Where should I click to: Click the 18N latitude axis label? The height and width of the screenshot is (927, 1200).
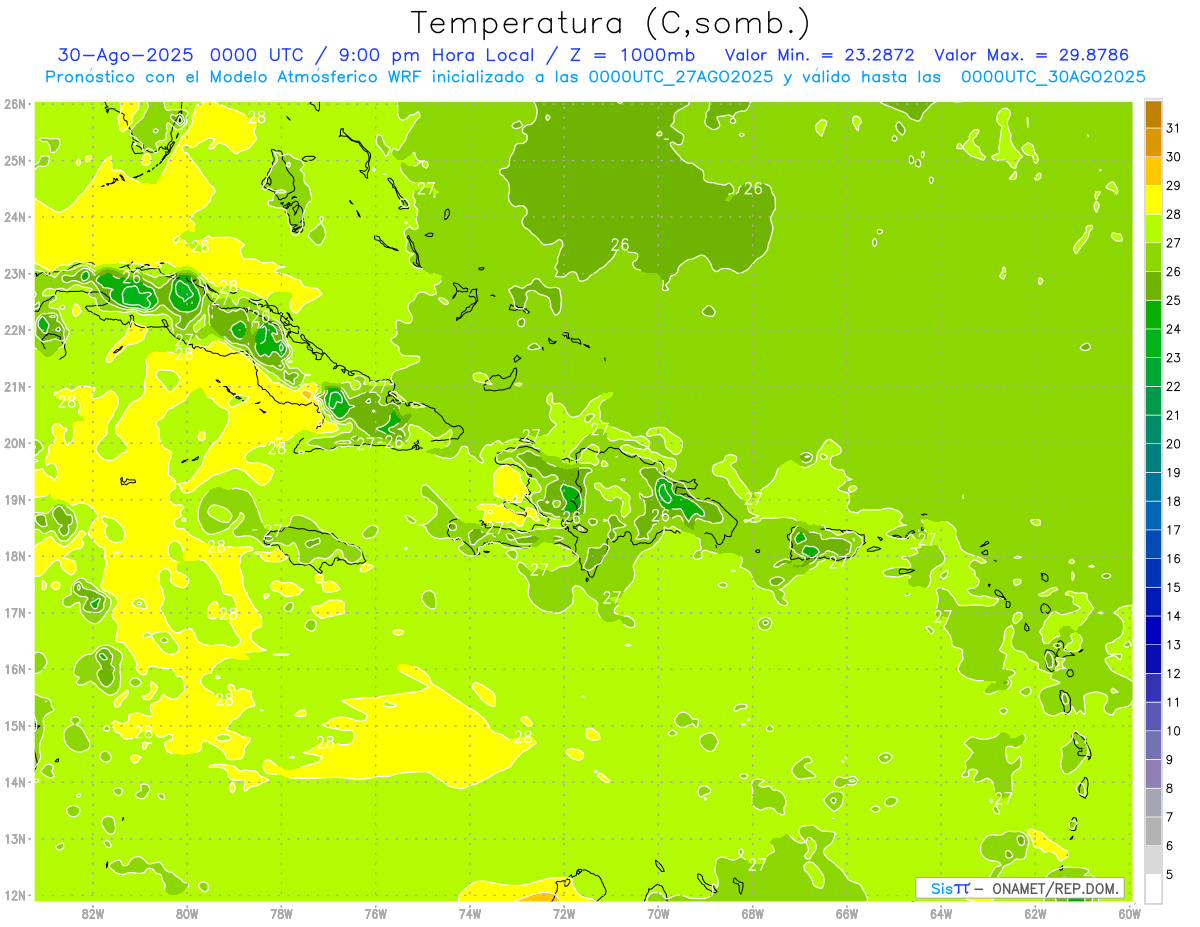(x=14, y=556)
